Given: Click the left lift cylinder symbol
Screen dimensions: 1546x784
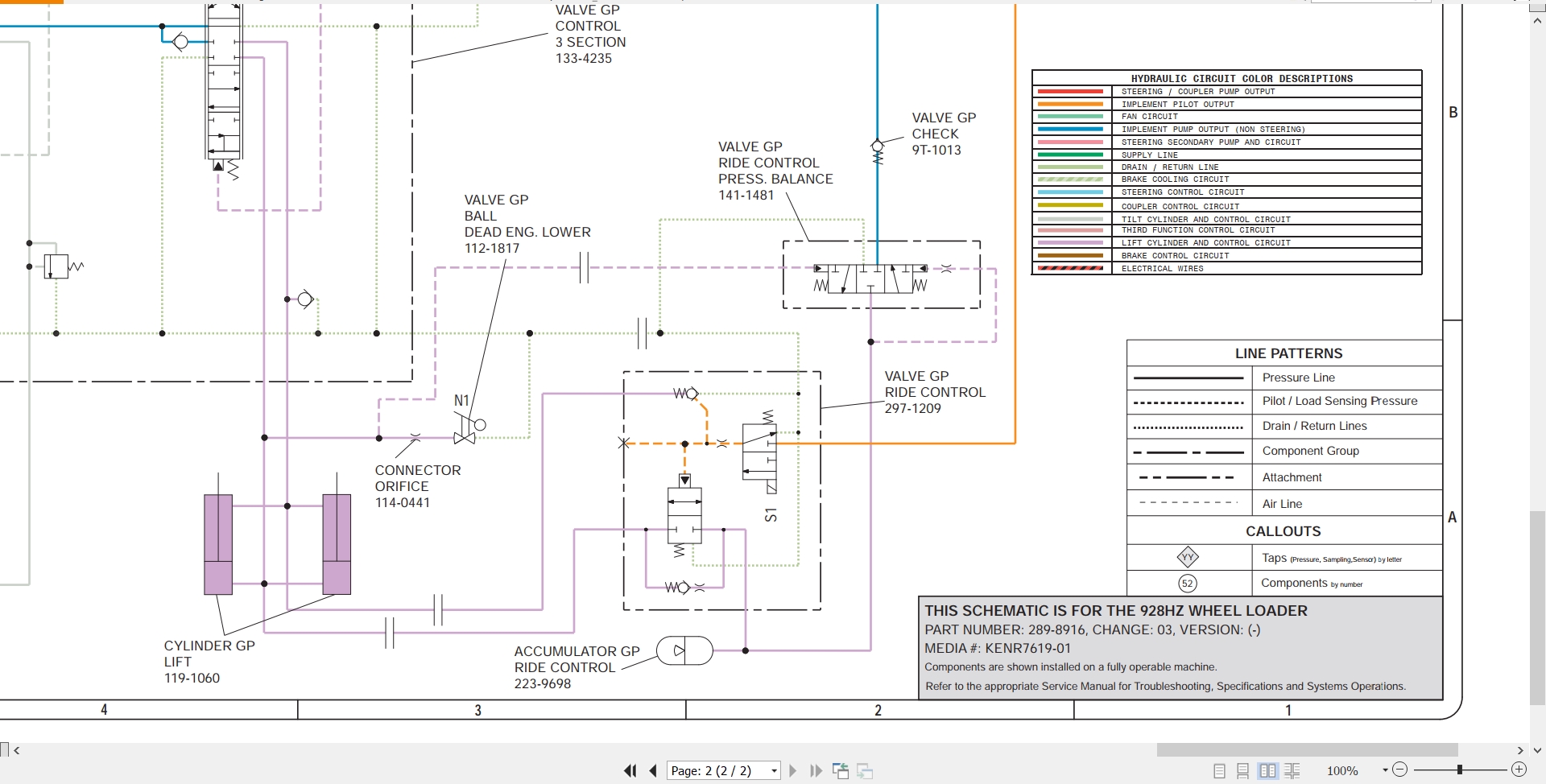Looking at the screenshot, I should tap(218, 543).
